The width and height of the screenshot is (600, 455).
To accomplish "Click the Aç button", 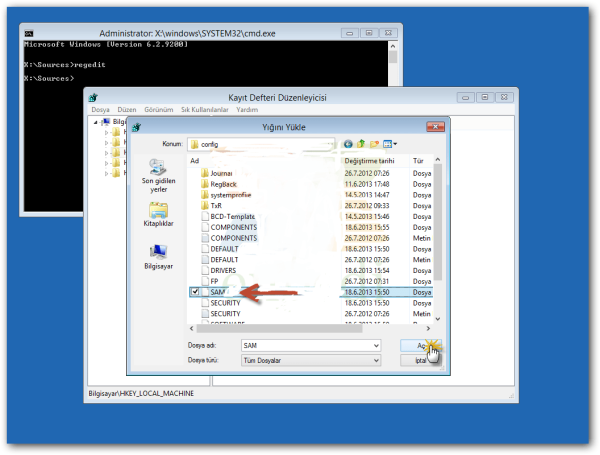I will (x=421, y=346).
